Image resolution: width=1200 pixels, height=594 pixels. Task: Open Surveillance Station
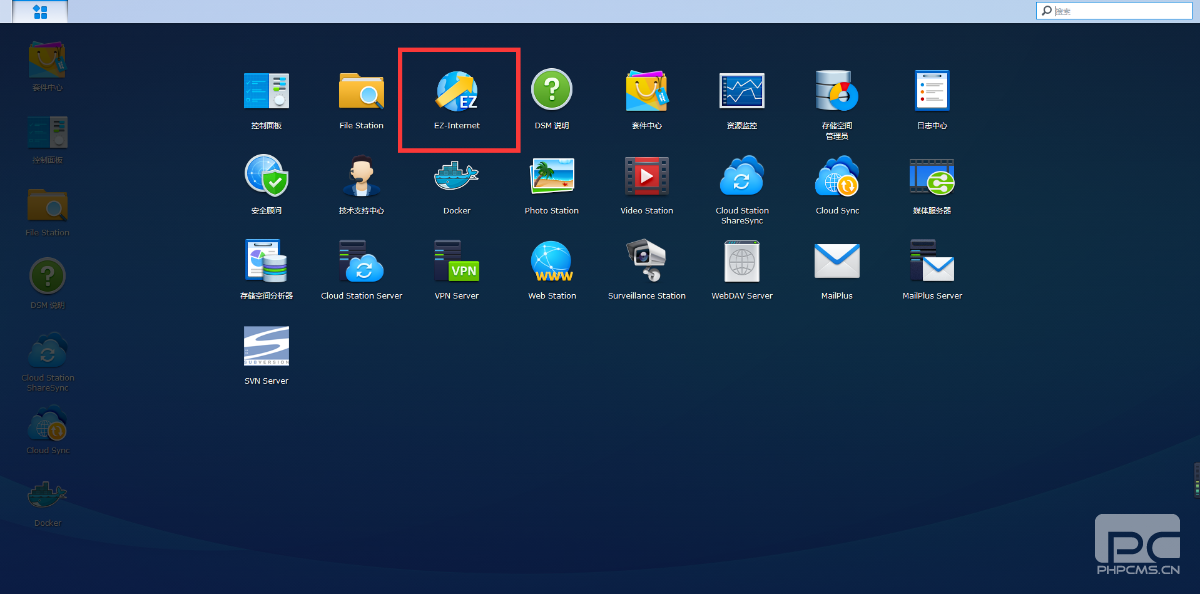646,261
